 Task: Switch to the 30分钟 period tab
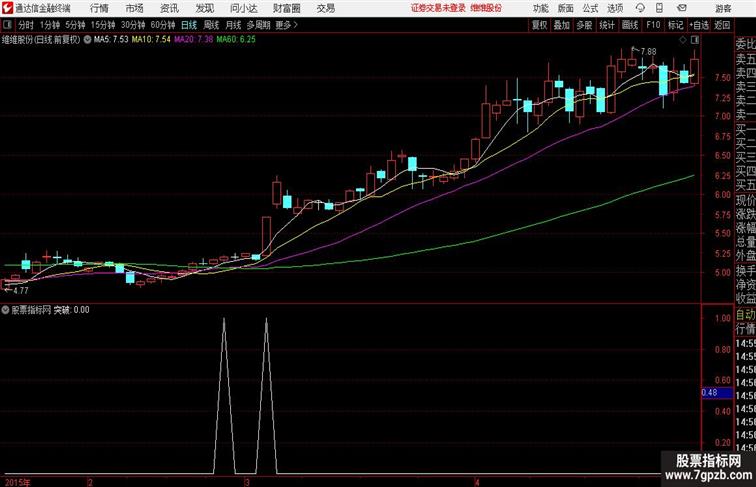[133, 25]
